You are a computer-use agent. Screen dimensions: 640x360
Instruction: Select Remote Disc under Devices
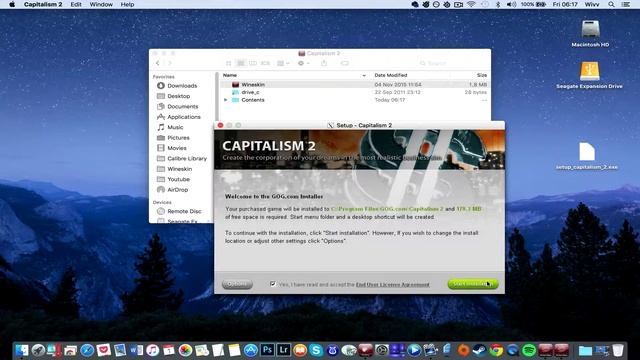point(184,211)
